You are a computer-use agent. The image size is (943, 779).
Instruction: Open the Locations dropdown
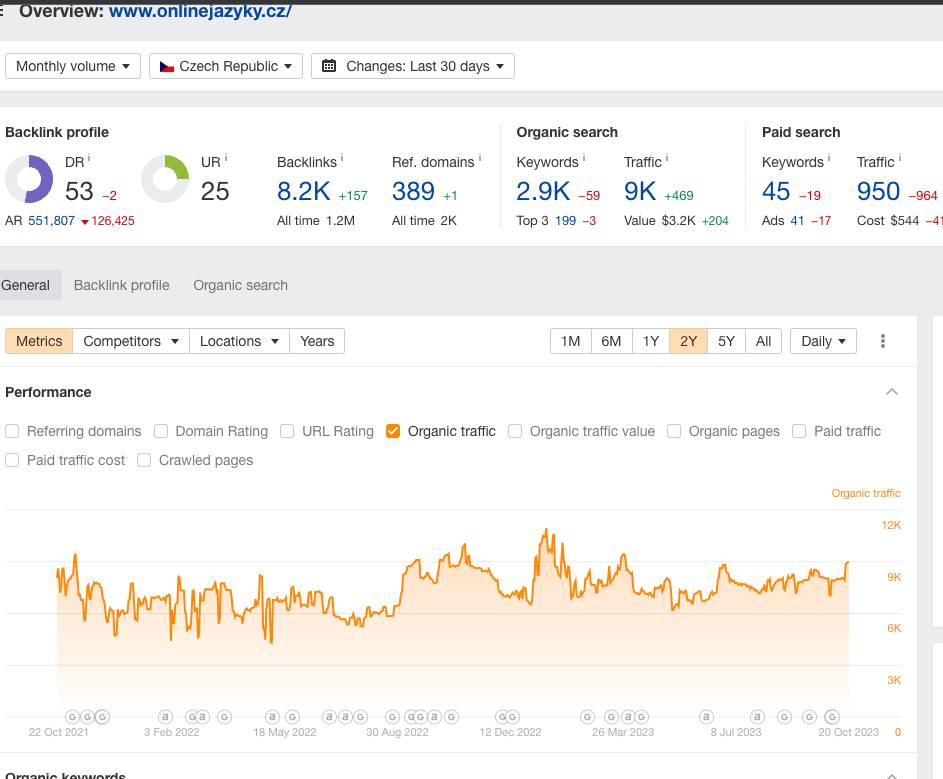coord(239,341)
